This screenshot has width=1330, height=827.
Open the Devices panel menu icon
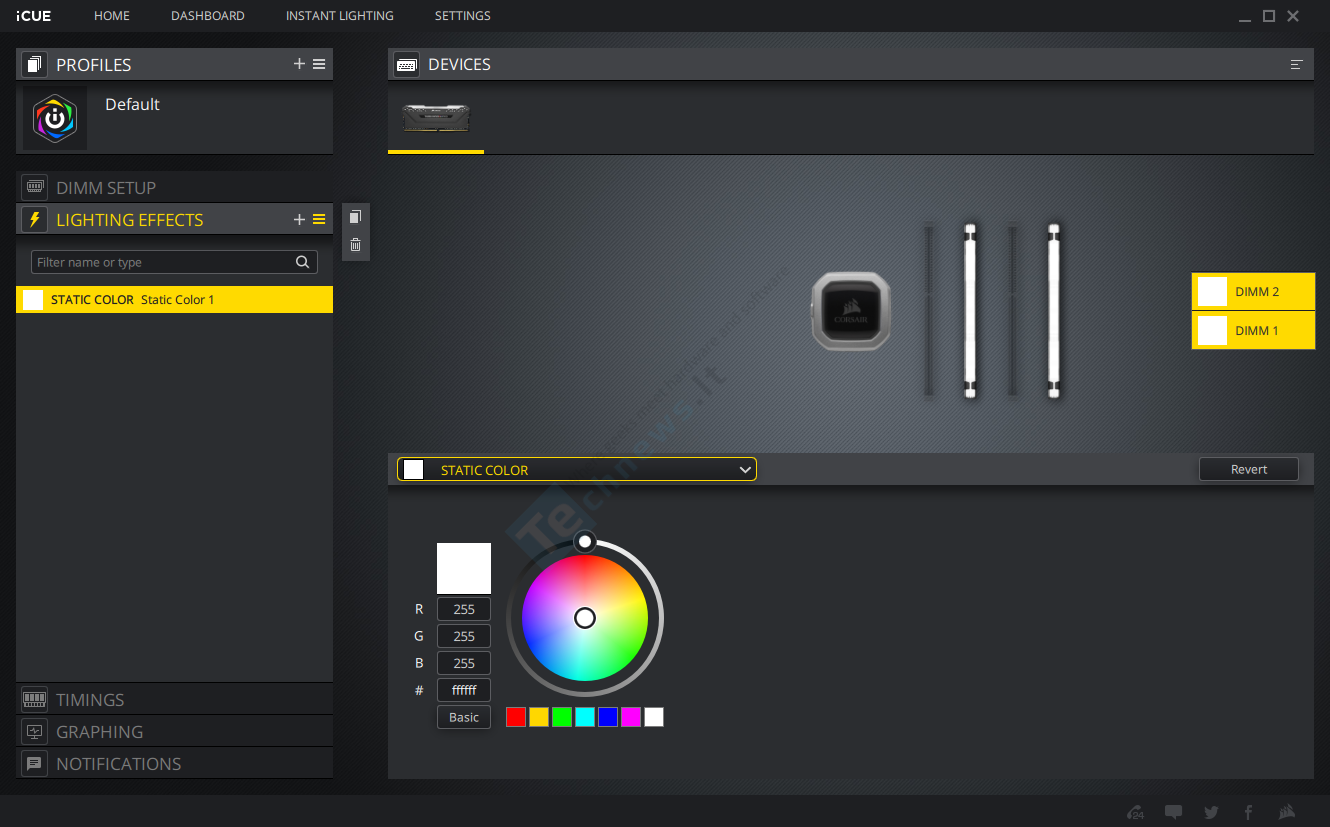[x=1297, y=64]
